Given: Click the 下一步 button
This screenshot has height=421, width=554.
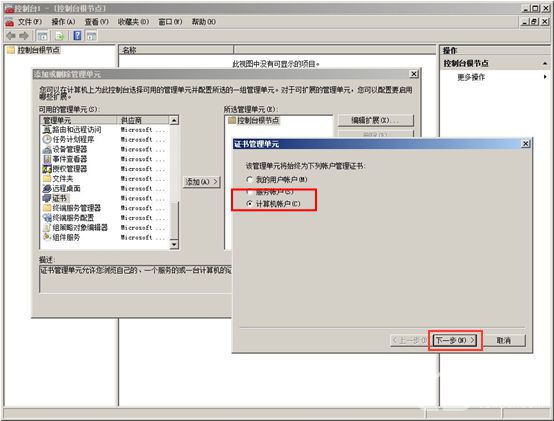Looking at the screenshot, I should pyautogui.click(x=455, y=340).
